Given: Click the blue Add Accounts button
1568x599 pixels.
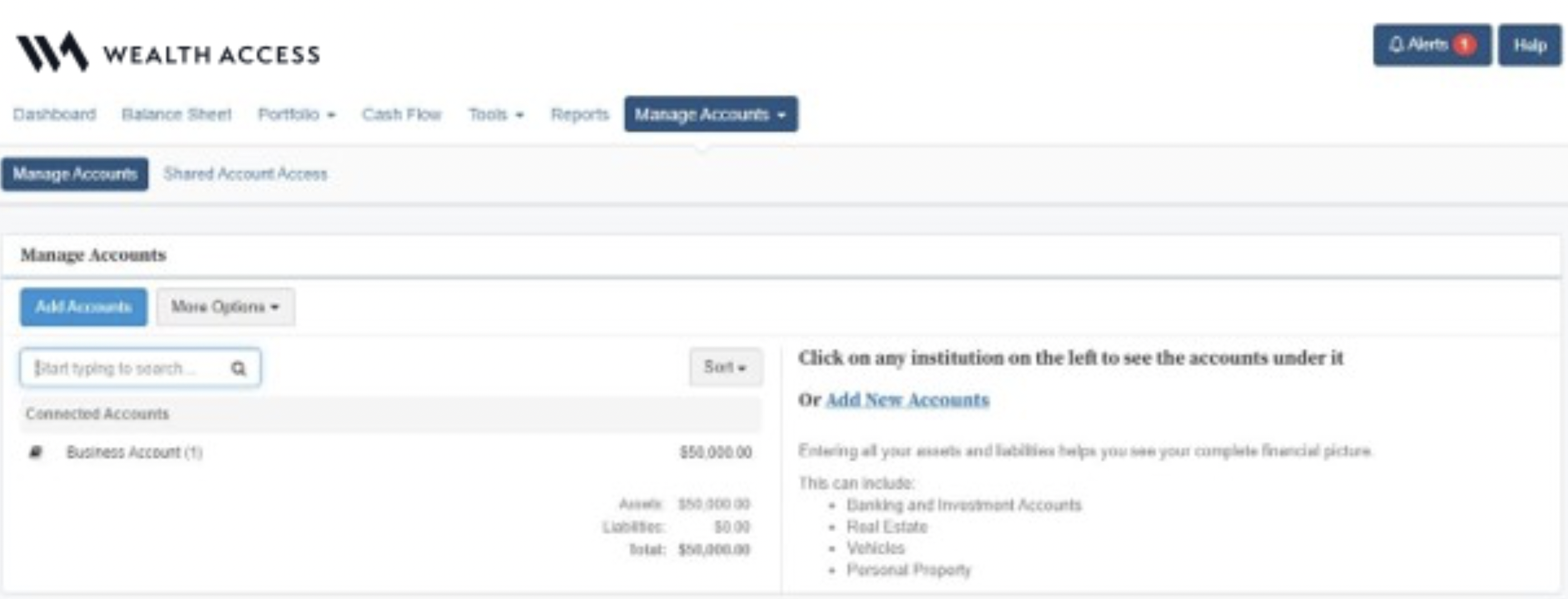Looking at the screenshot, I should (84, 307).
